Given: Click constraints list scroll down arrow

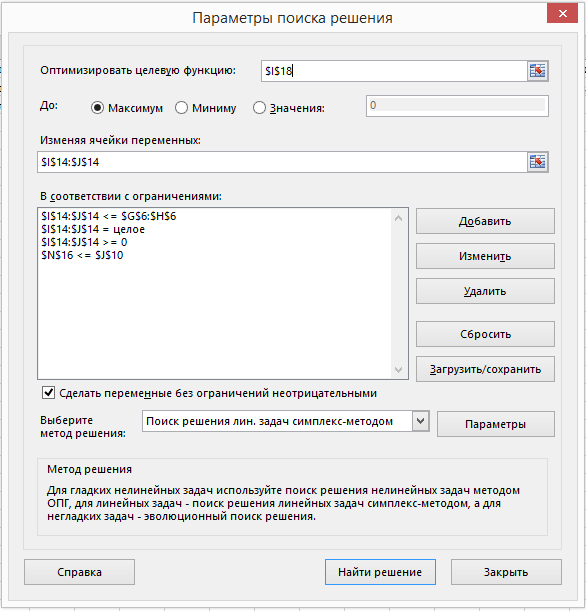Looking at the screenshot, I should coord(398,369).
